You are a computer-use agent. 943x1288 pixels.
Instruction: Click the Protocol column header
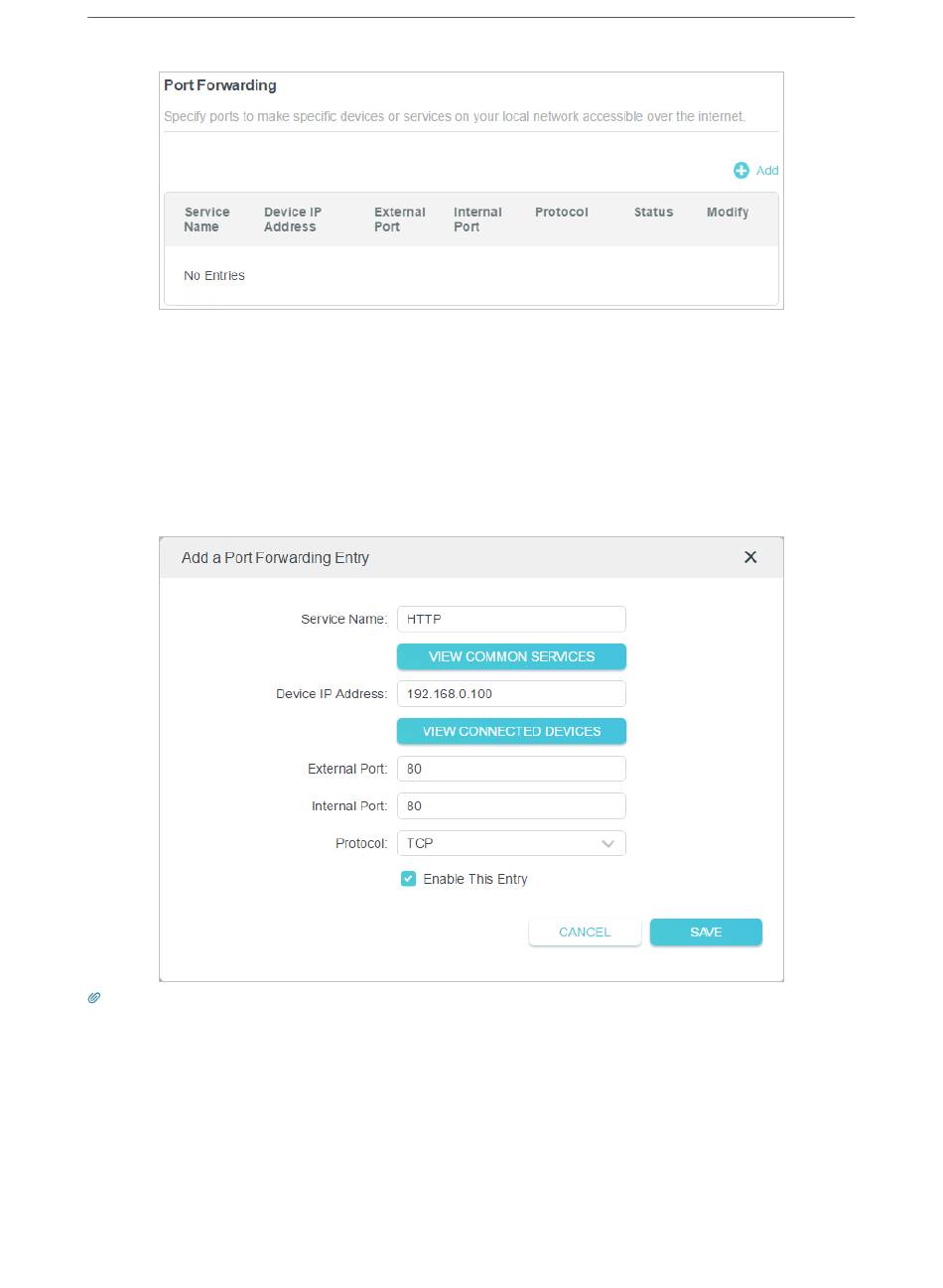[x=561, y=213]
